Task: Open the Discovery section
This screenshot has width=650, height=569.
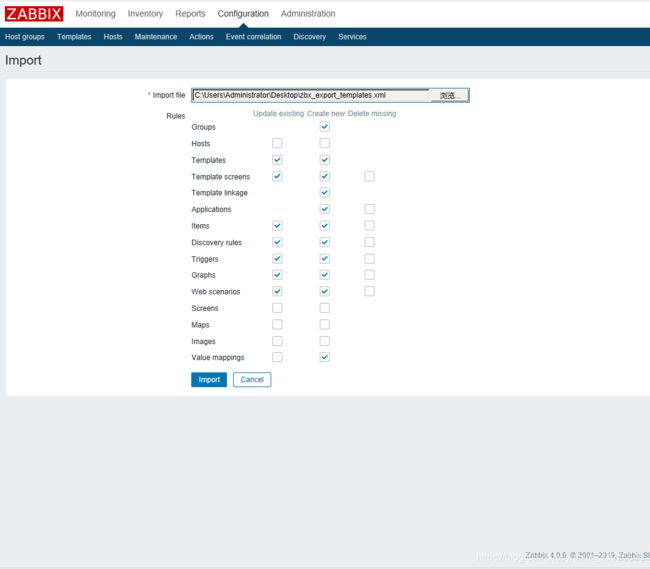Action: point(309,37)
